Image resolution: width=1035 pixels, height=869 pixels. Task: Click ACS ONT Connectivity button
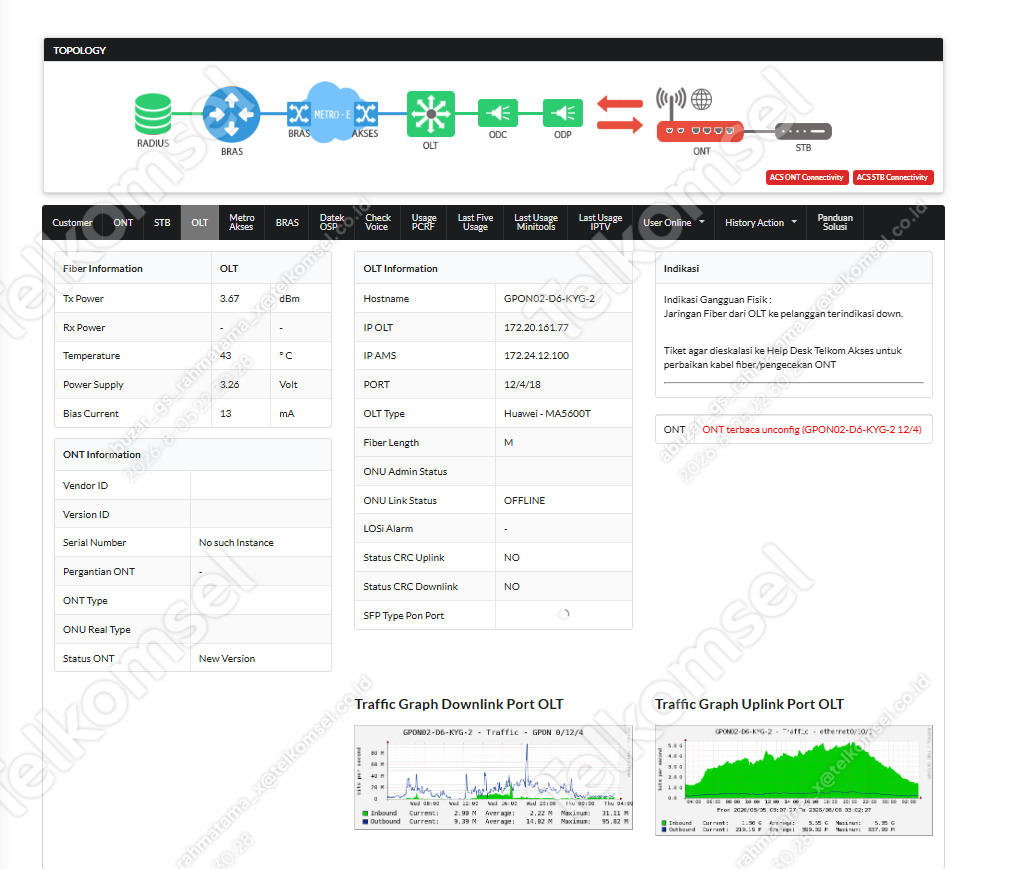[807, 177]
